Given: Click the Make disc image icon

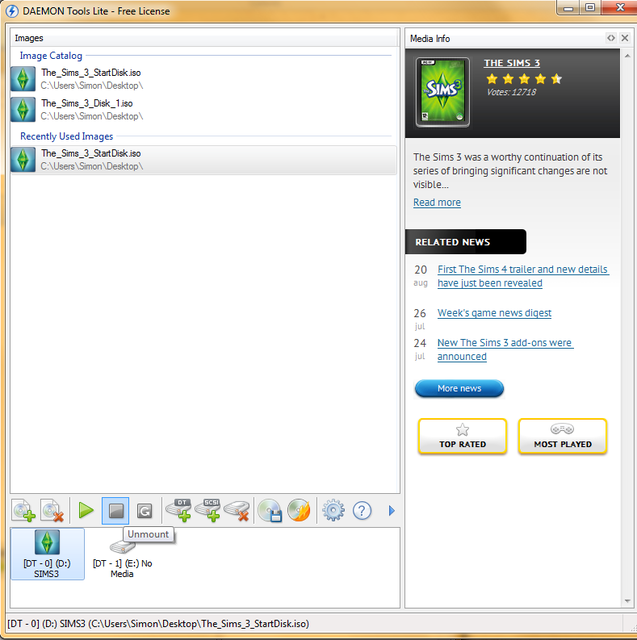Looking at the screenshot, I should pyautogui.click(x=270, y=510).
